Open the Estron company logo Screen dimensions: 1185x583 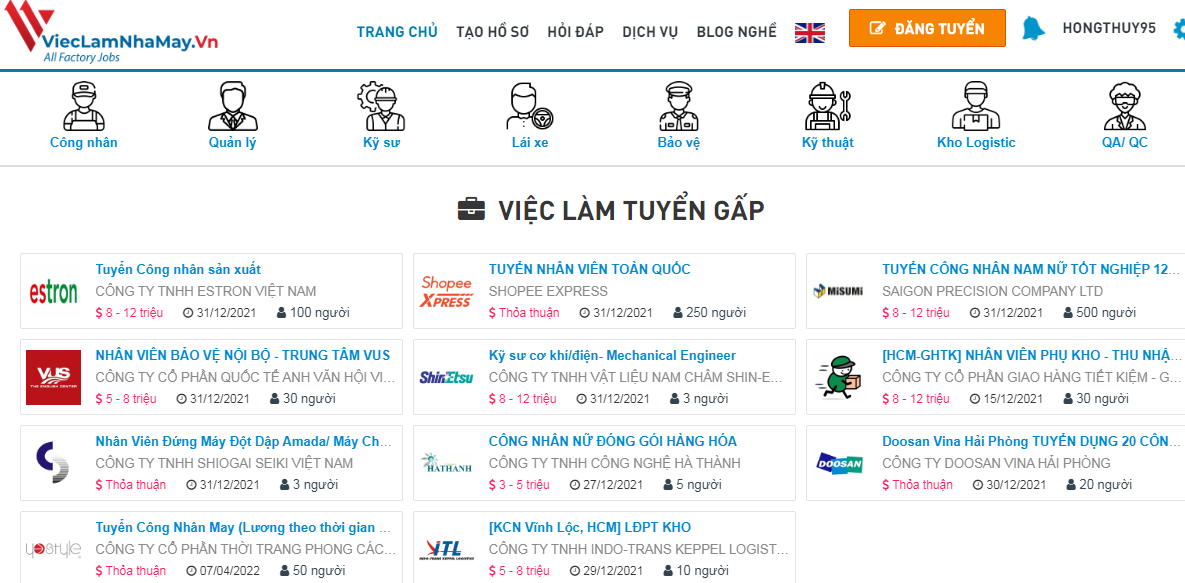[x=53, y=292]
